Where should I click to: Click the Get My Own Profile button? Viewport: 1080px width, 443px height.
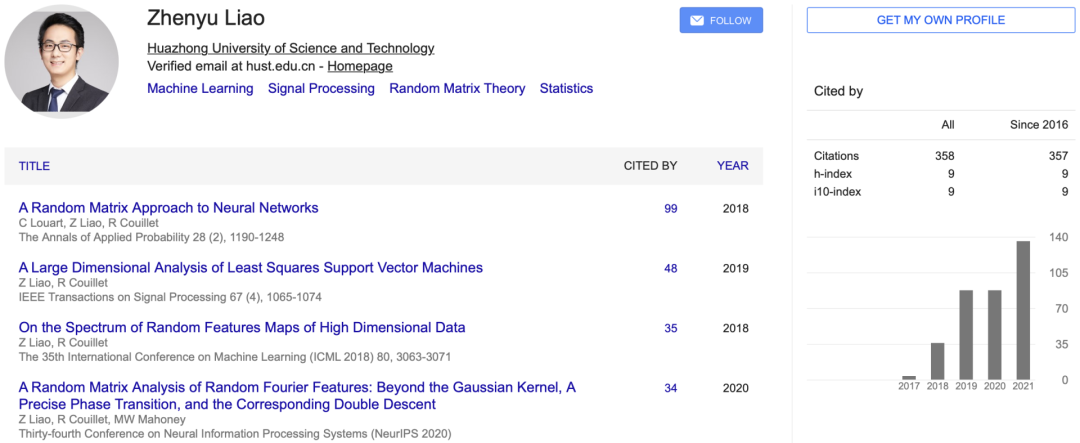[940, 20]
